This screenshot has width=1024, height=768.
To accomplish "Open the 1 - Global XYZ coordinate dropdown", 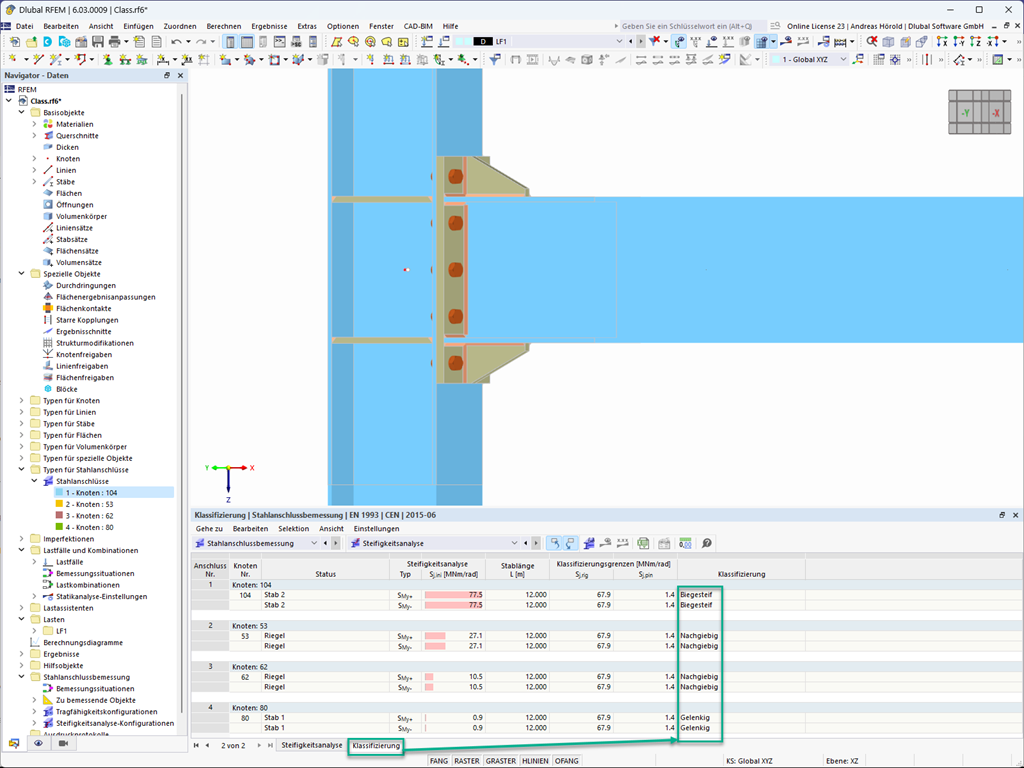I will [842, 59].
